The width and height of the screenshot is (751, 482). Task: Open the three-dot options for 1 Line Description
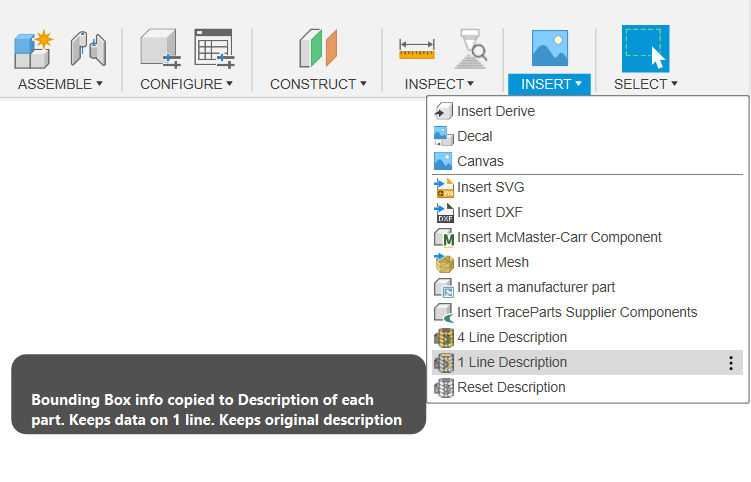point(731,363)
